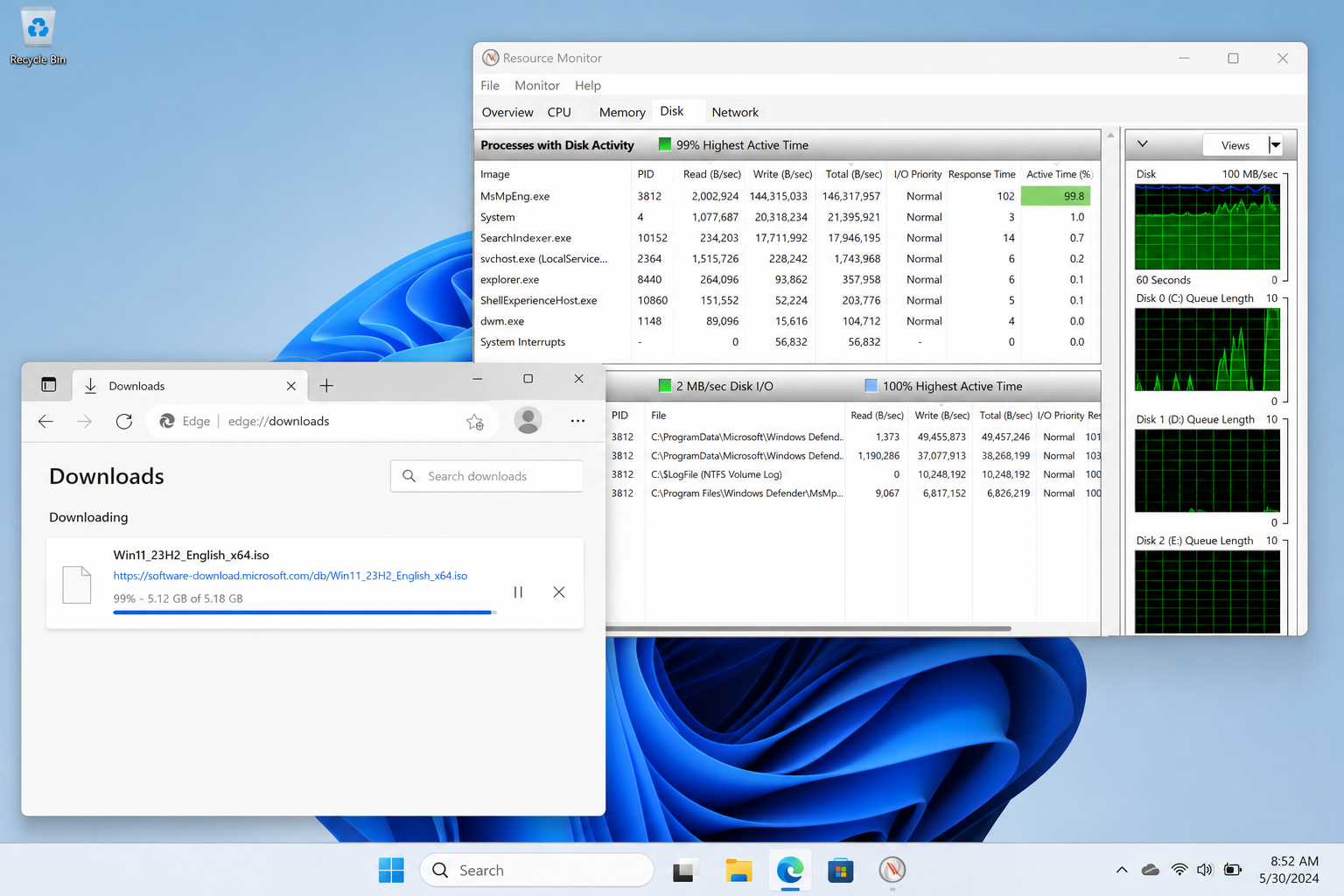Select the MsMpEng.exe process row
This screenshot has width=1344, height=896.
[x=786, y=196]
